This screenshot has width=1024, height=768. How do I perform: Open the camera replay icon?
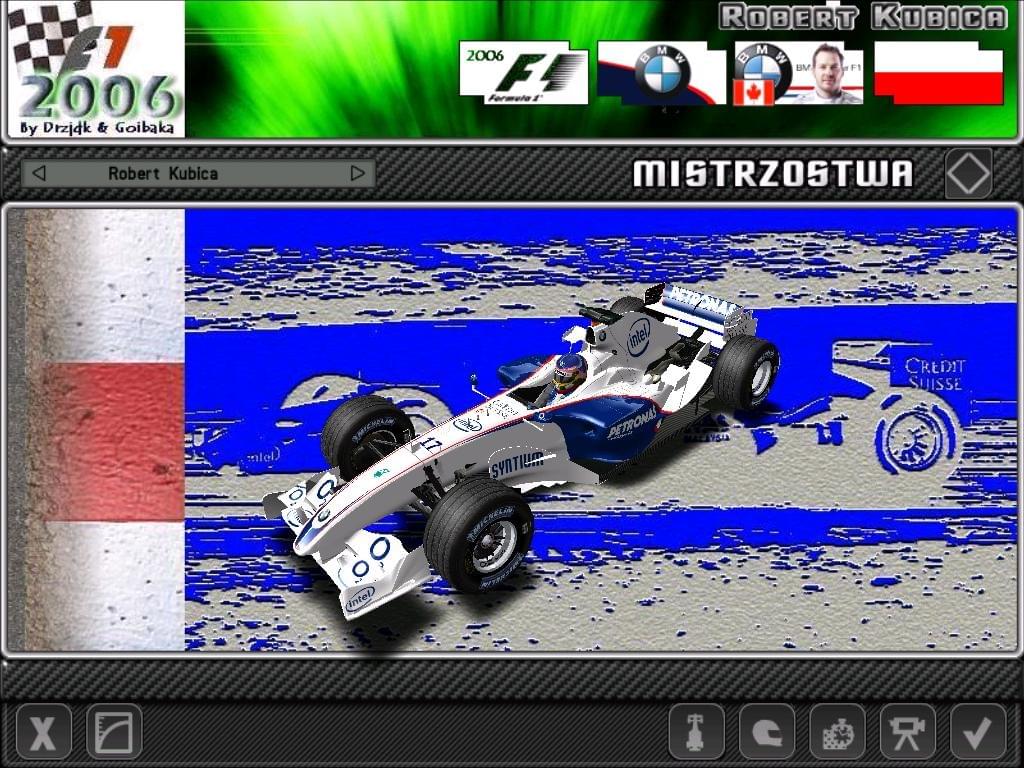pyautogui.click(x=908, y=731)
